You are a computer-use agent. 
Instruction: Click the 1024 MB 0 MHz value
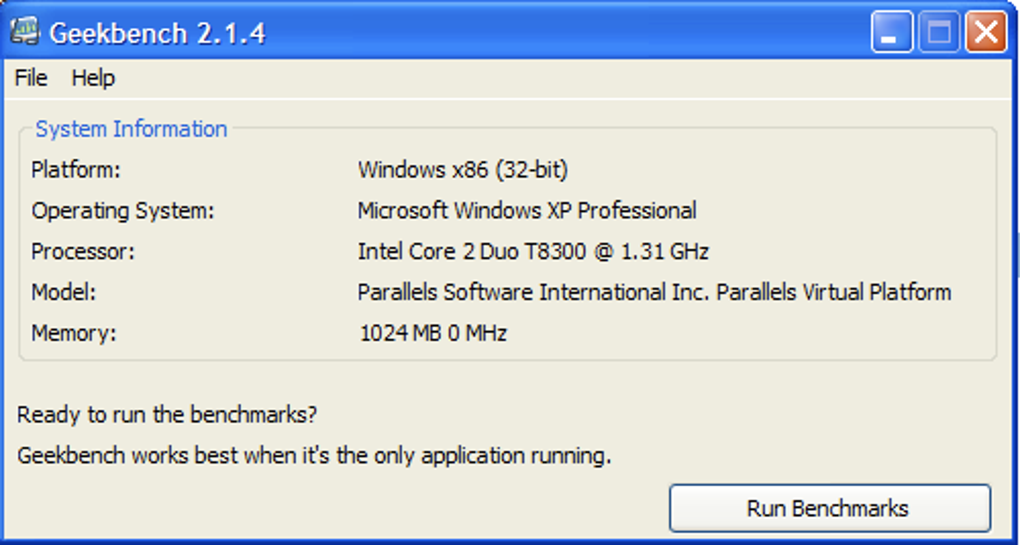[433, 333]
